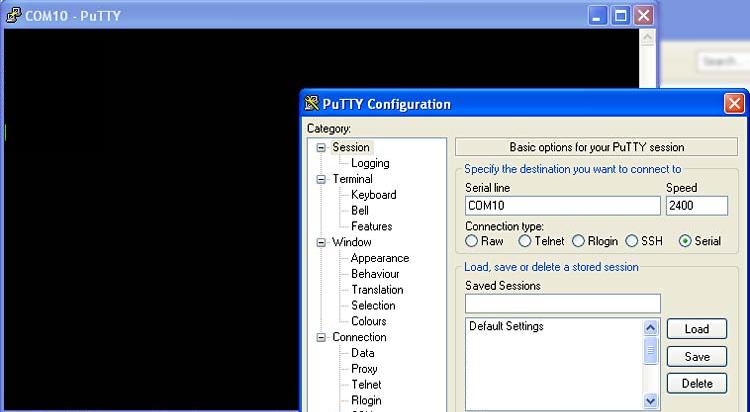Open the Keyboard settings

point(374,194)
